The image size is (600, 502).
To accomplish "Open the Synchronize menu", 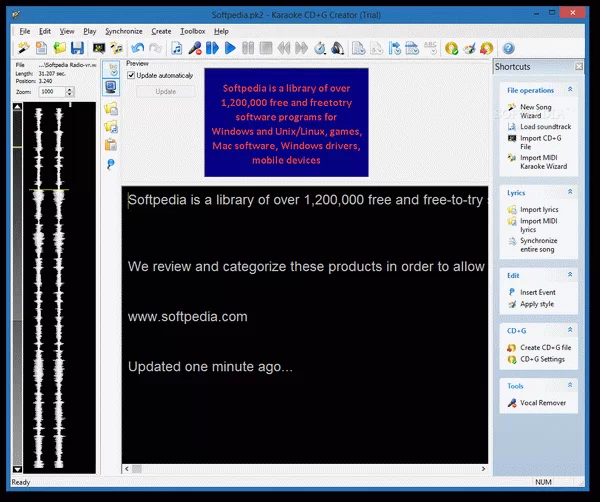I will (x=124, y=31).
